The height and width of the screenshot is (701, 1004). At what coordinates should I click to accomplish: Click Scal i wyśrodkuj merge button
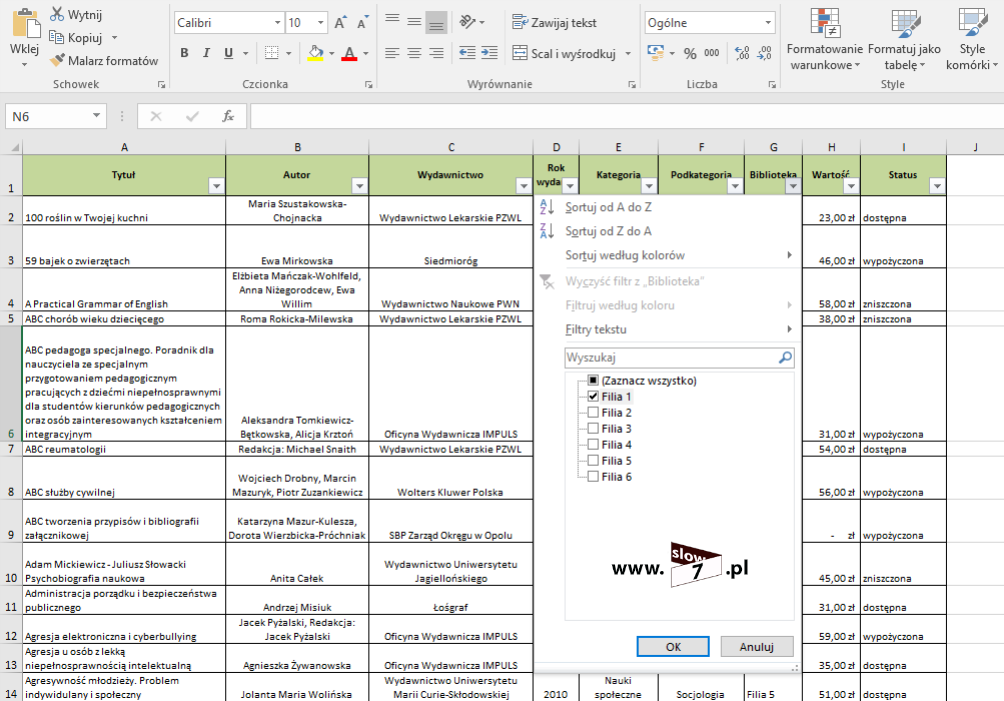tap(565, 53)
